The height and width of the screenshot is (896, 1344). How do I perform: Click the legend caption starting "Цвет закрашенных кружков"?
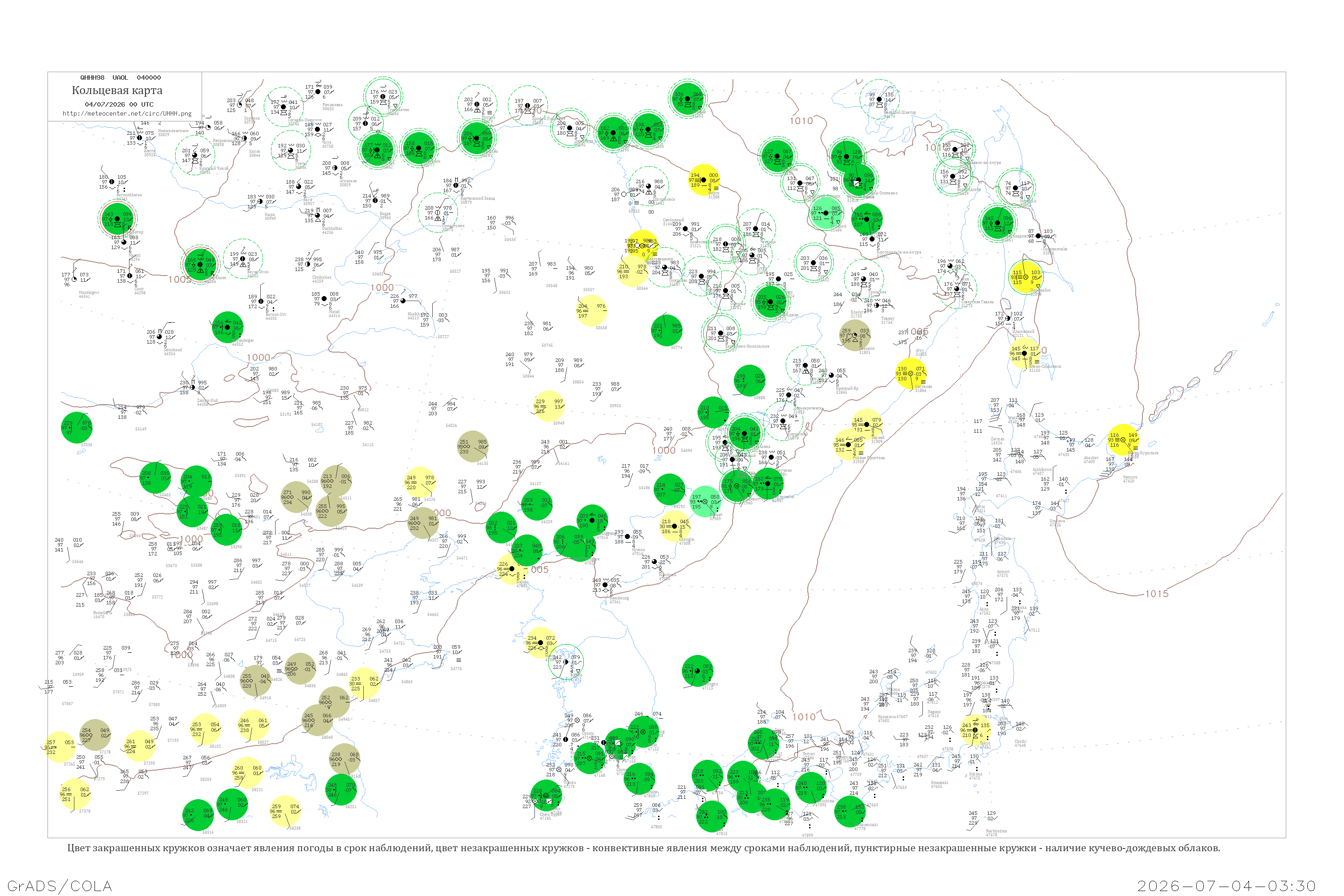[643, 848]
